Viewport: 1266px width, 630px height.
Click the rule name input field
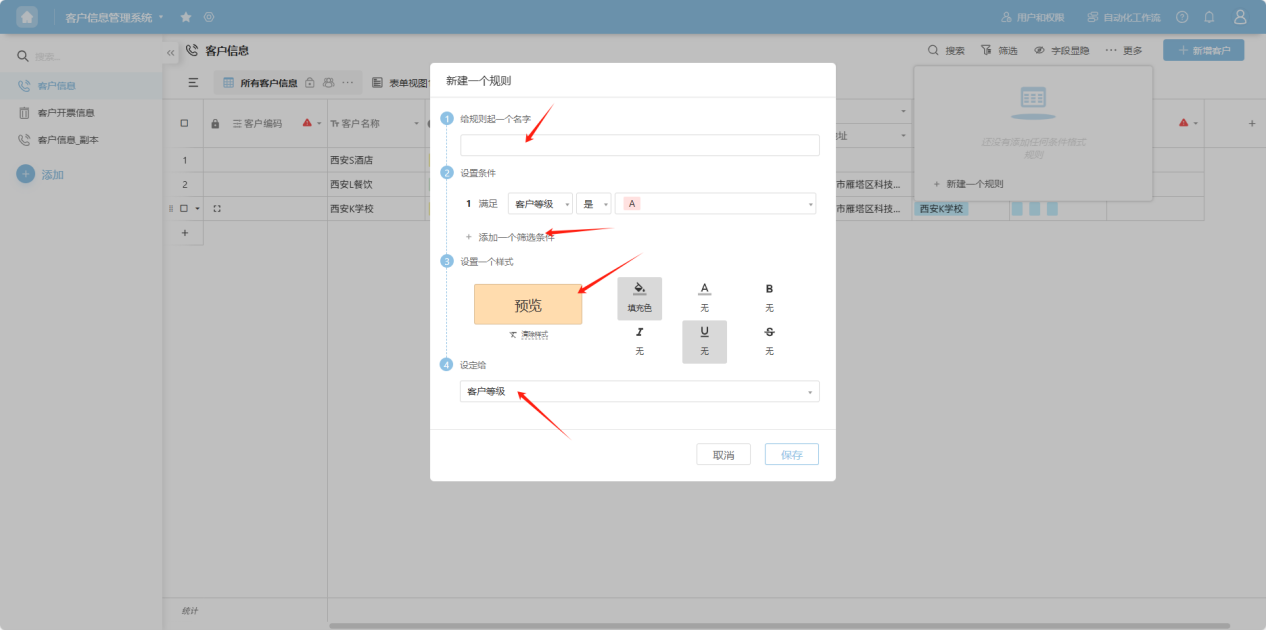click(x=639, y=146)
